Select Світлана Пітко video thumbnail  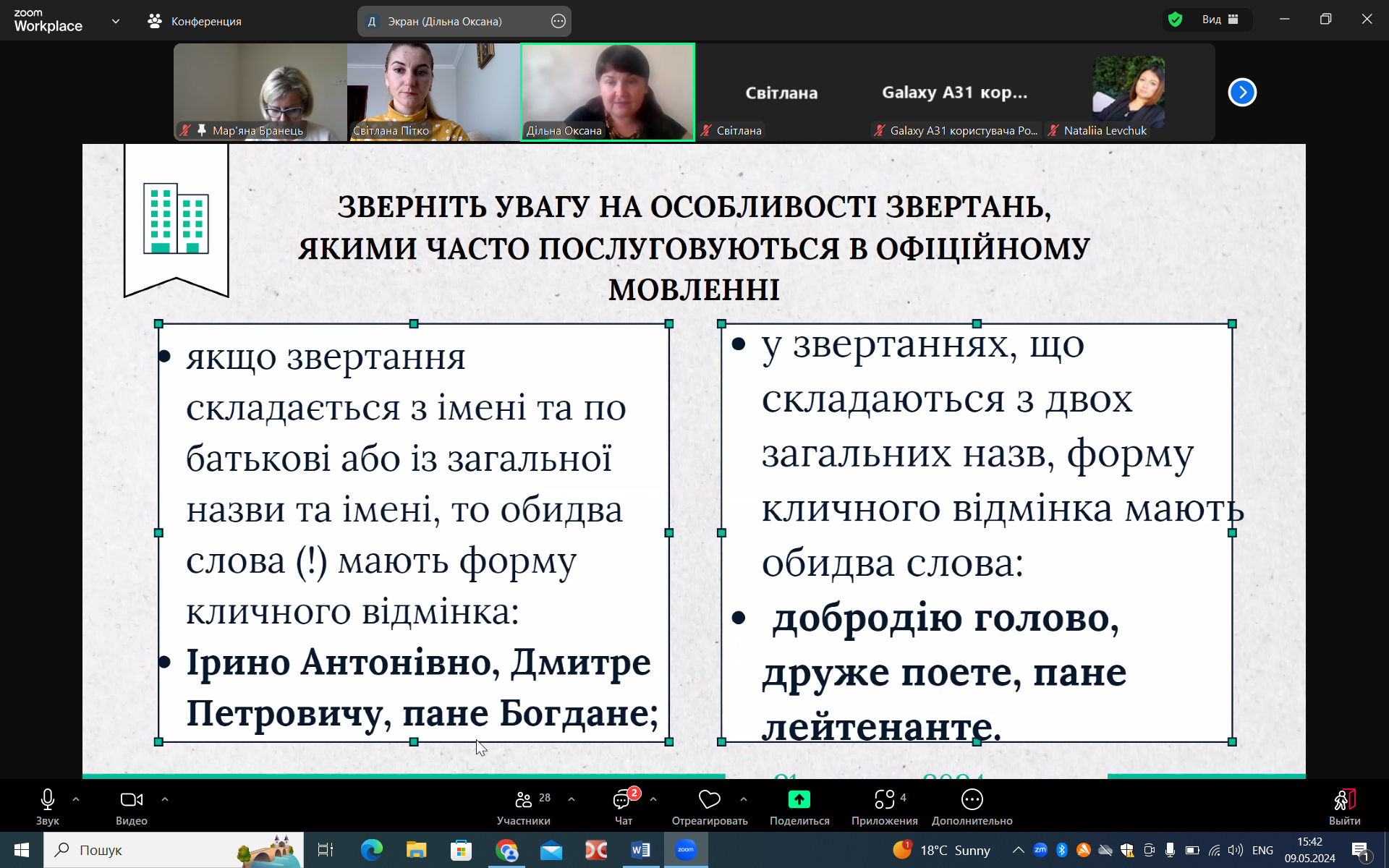pos(433,92)
